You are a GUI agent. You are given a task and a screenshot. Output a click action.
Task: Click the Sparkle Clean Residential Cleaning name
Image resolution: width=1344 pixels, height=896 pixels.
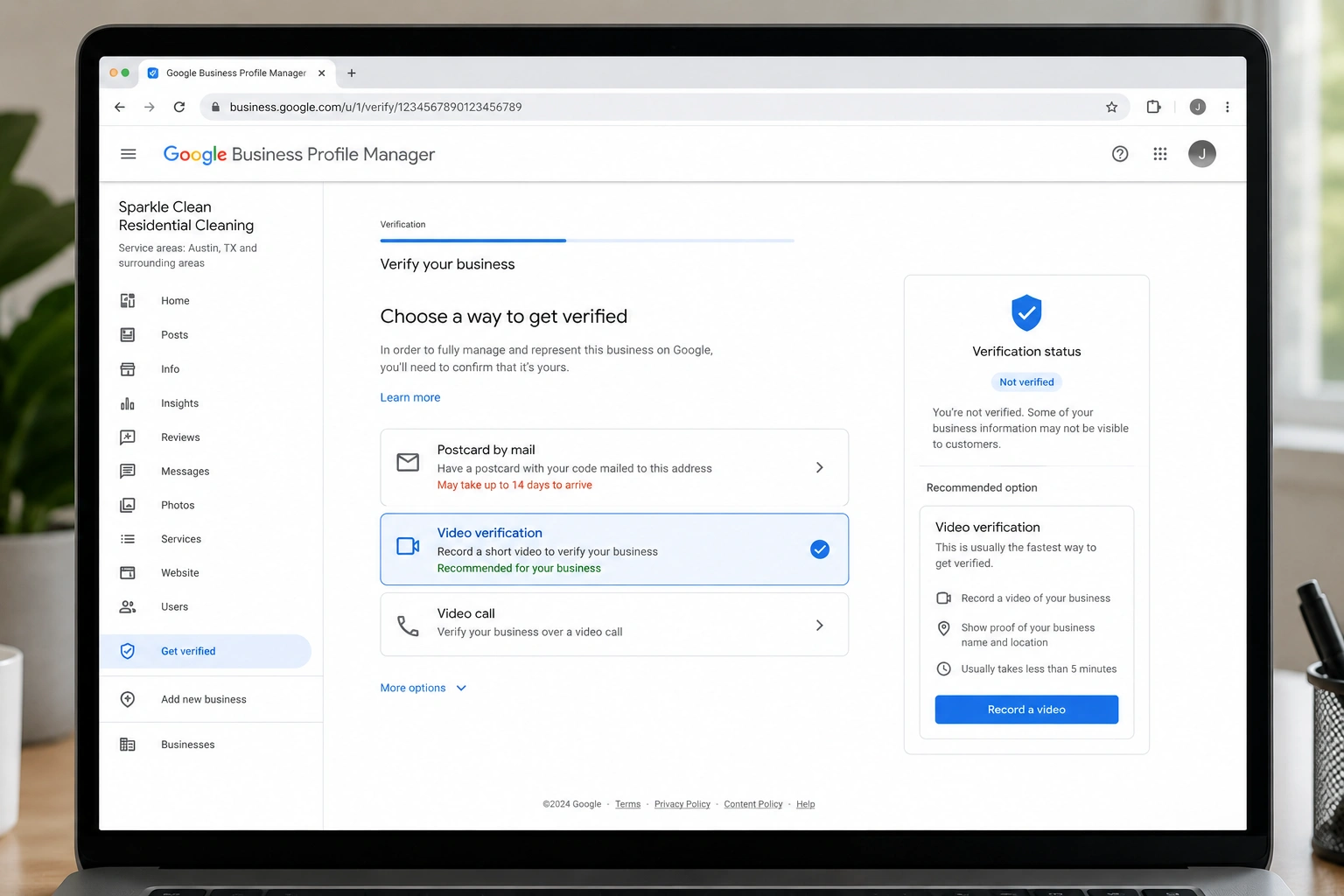tap(186, 216)
